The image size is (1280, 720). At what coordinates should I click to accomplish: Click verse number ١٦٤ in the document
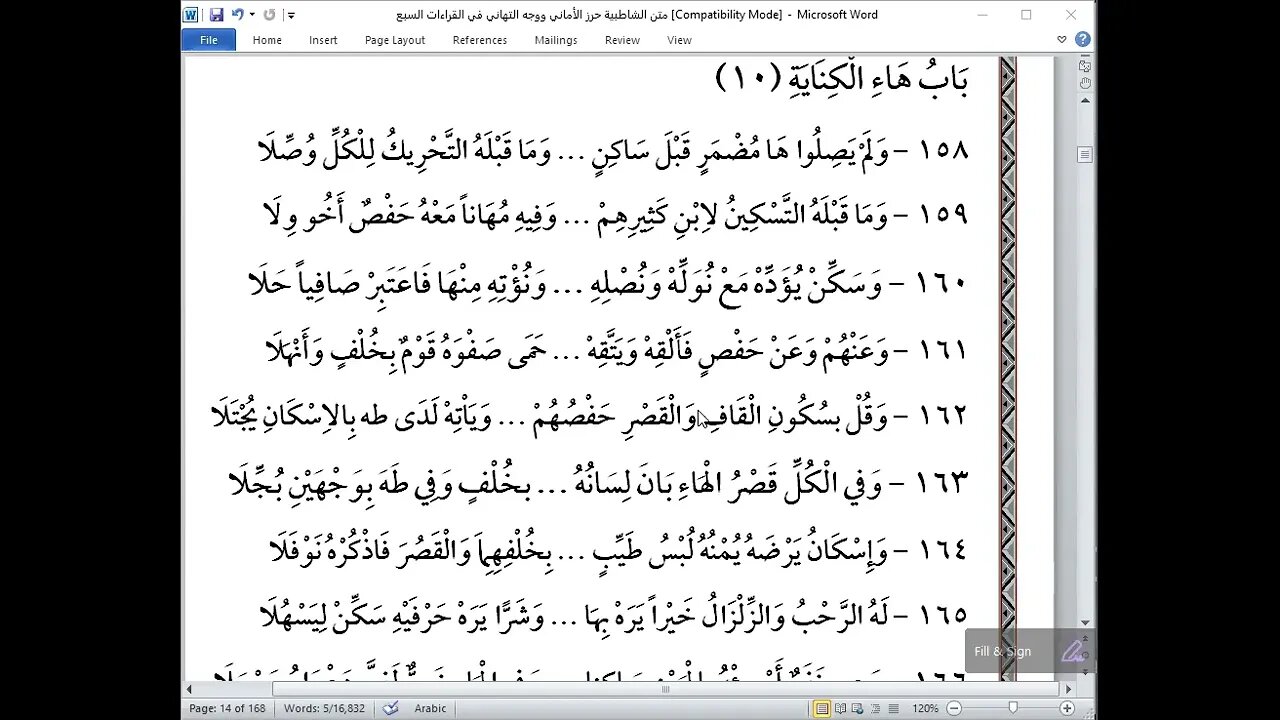(x=943, y=550)
